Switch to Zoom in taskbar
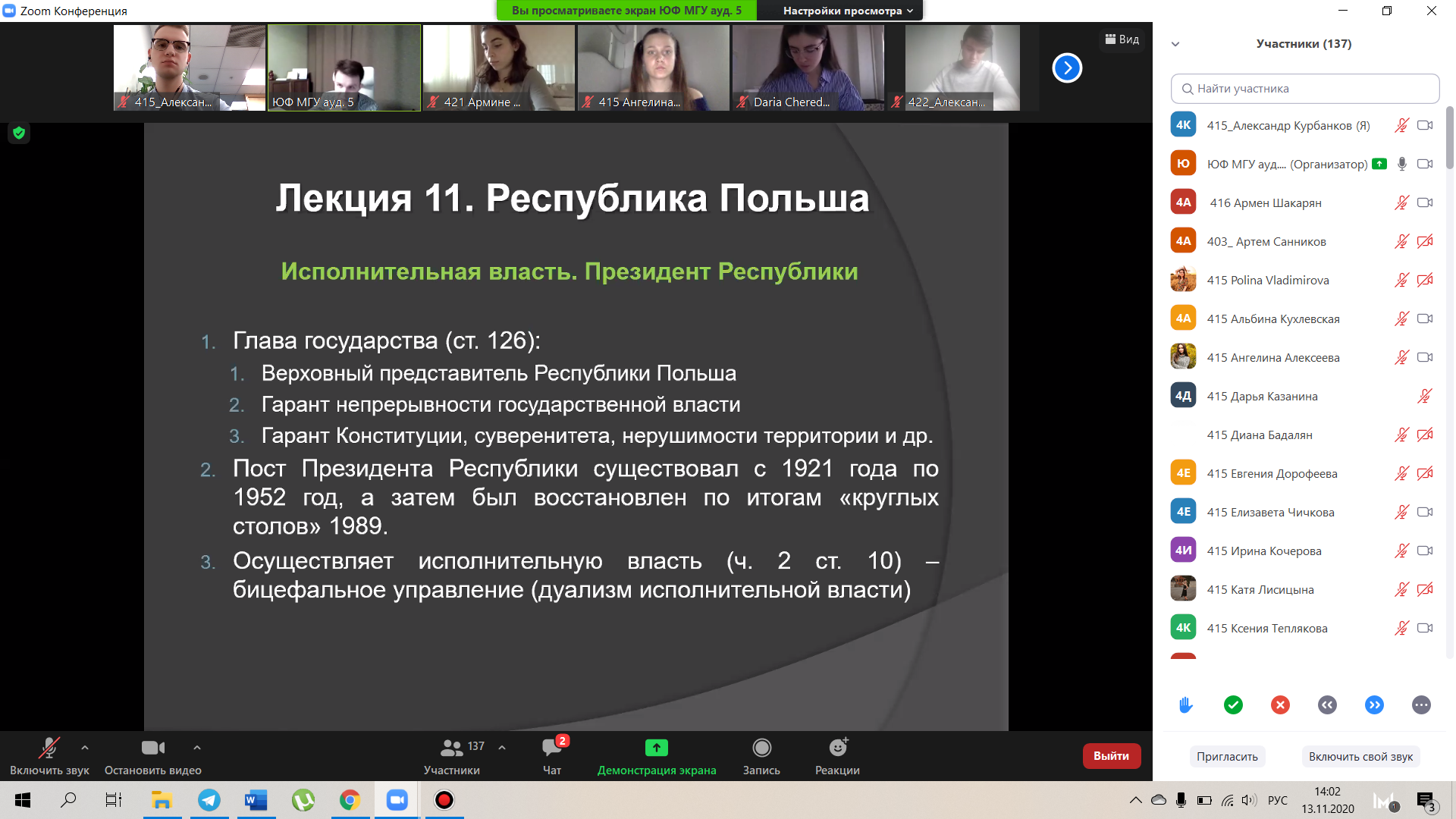 tap(397, 800)
